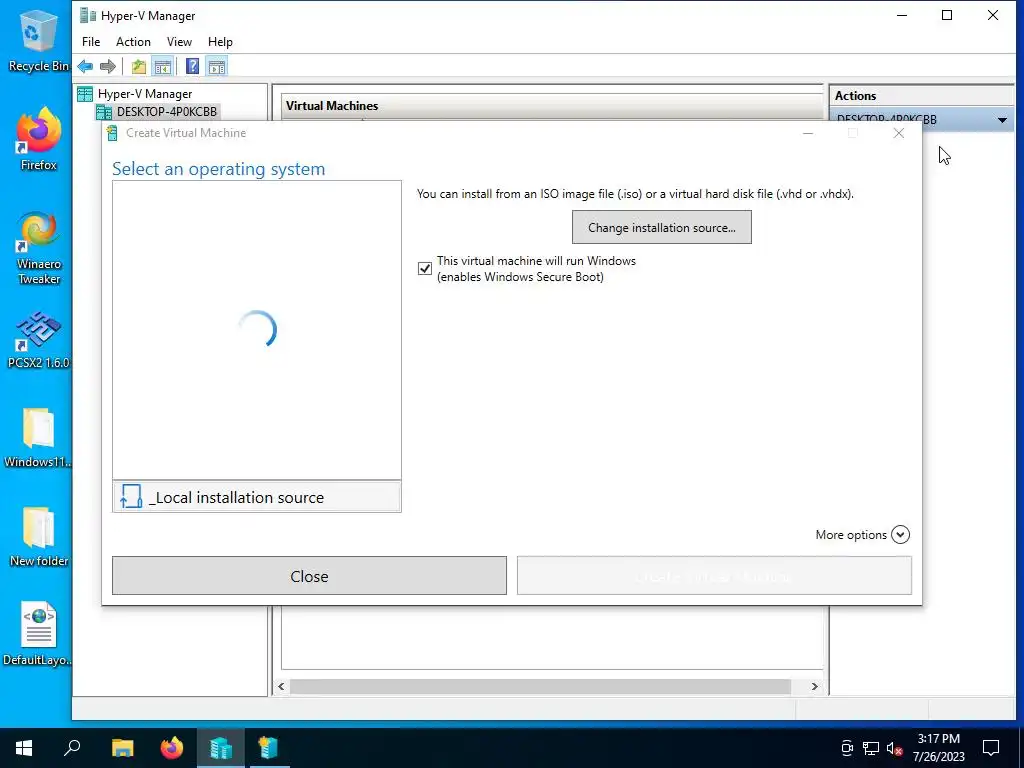Click the Change installation source button
This screenshot has width=1024, height=768.
662,227
